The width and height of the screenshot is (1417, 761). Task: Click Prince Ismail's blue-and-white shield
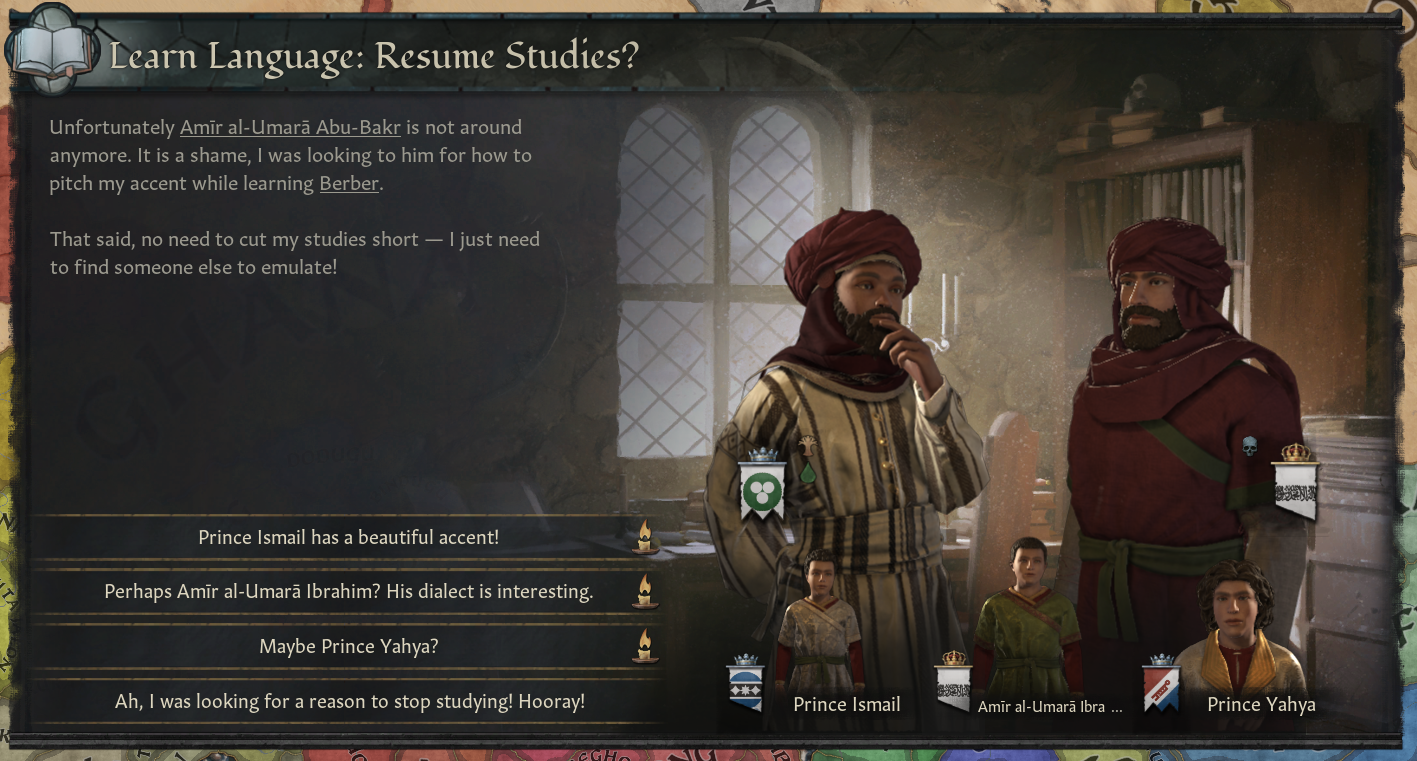(746, 684)
